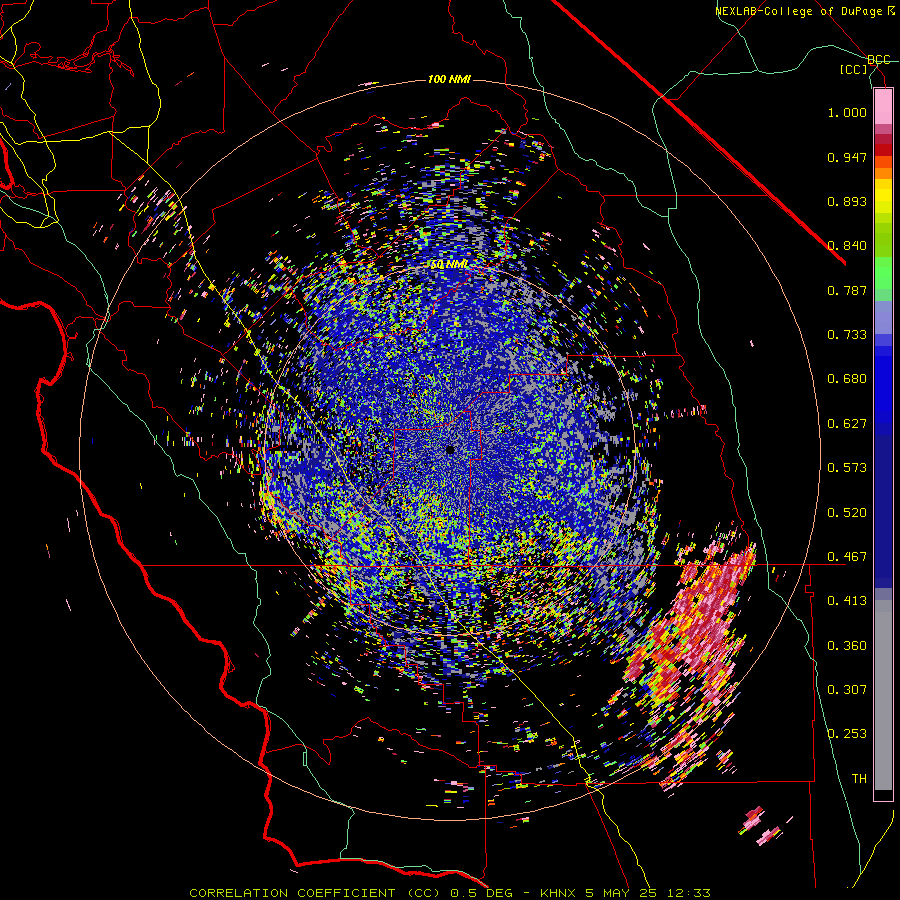The height and width of the screenshot is (900, 900).
Task: Pick the red swatch on the color bar
Action: pyautogui.click(x=883, y=150)
